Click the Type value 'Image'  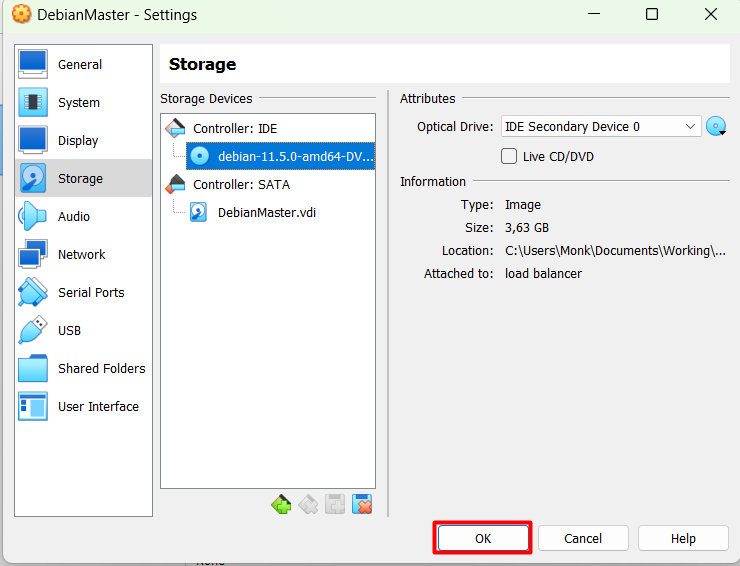(523, 205)
